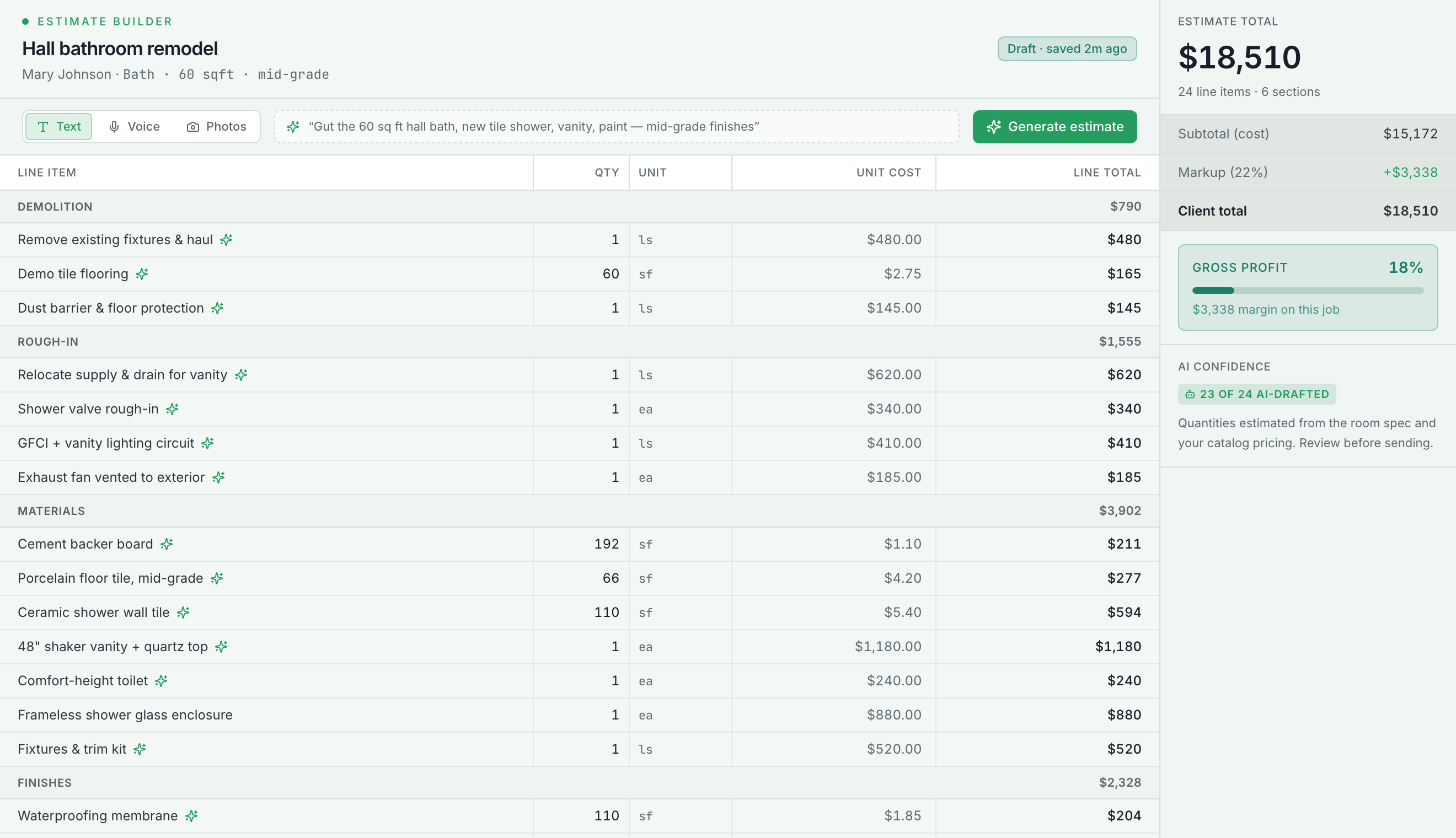Click AI sparkle icon beside Dust barrier & floor protection

point(217,308)
